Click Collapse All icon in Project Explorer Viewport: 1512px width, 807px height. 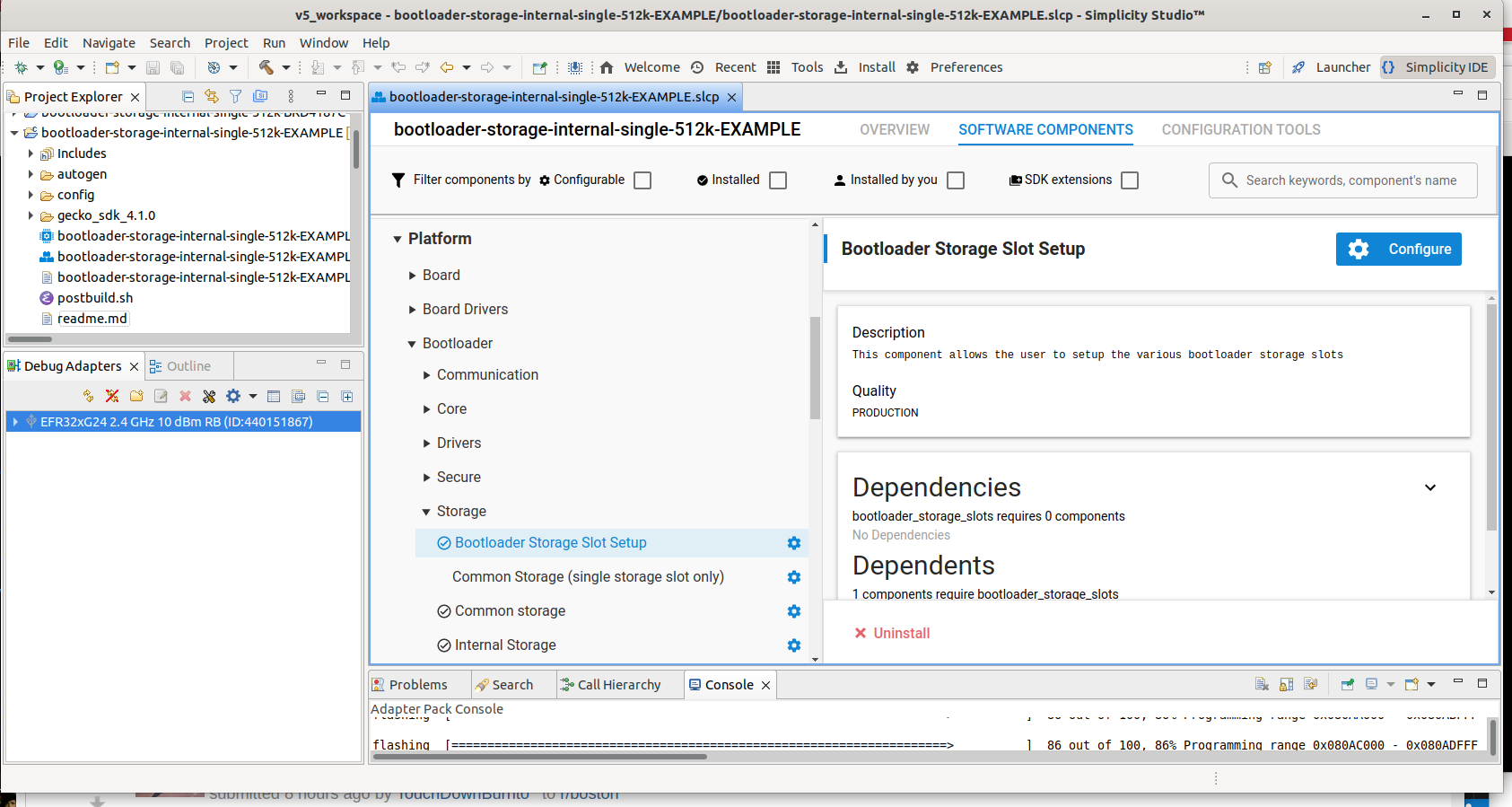pos(188,96)
